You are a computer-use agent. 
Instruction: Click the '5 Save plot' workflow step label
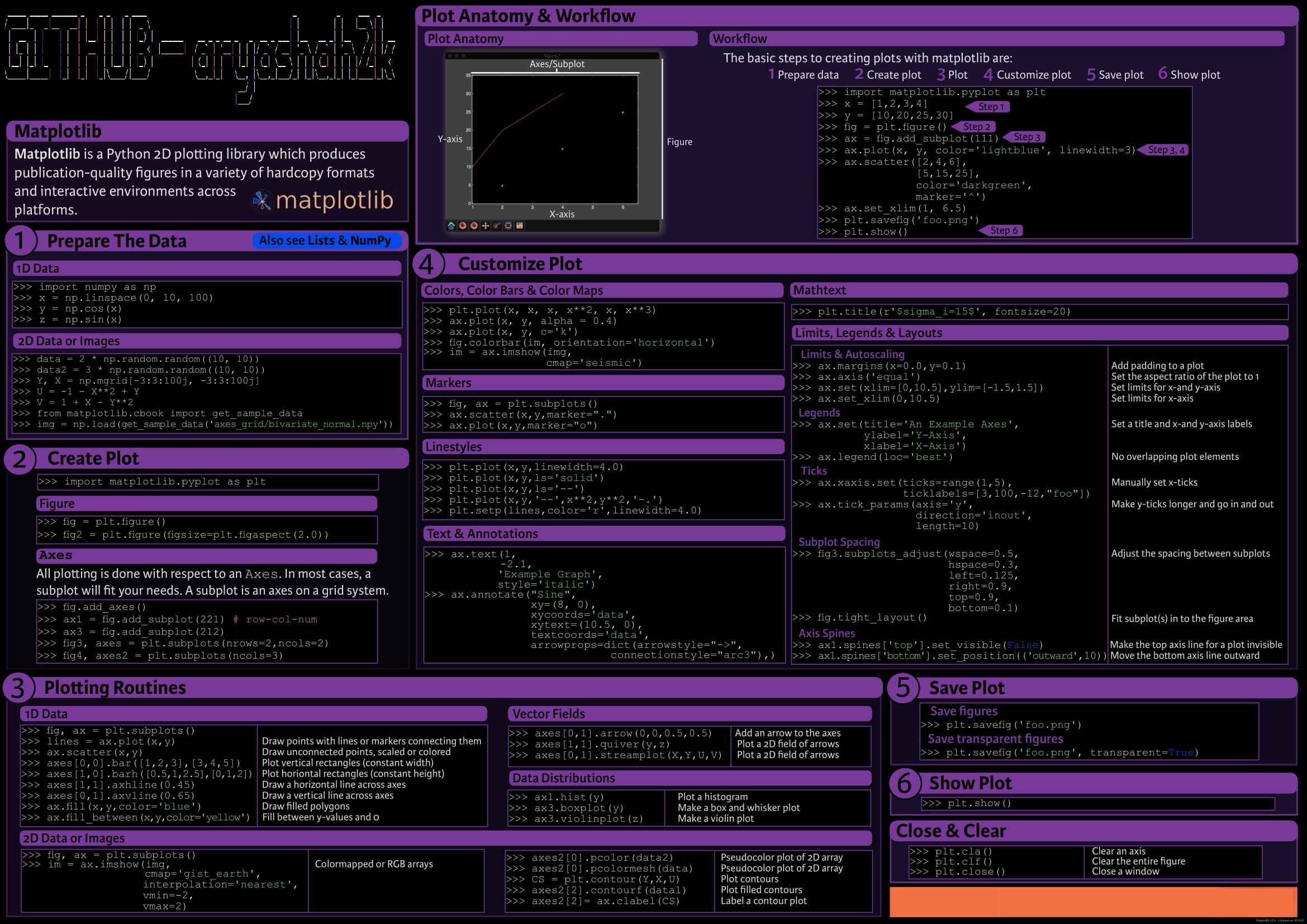coord(1115,74)
